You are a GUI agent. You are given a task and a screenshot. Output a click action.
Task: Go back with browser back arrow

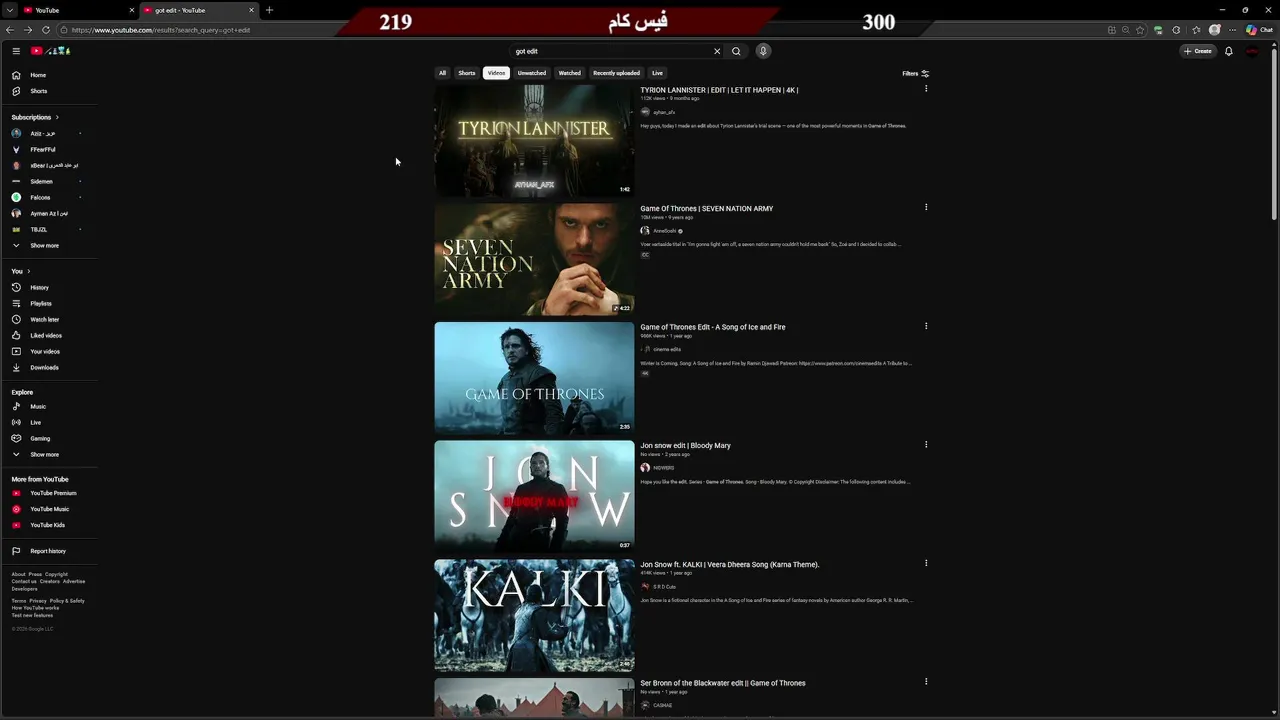pos(10,30)
